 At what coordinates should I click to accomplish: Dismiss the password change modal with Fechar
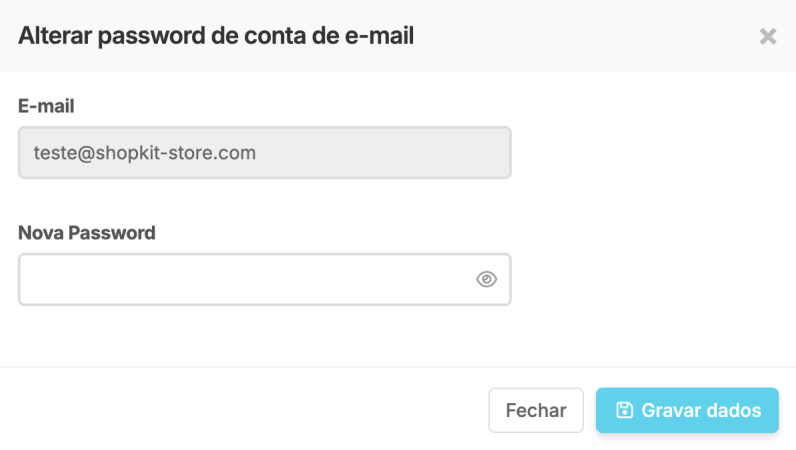click(536, 410)
